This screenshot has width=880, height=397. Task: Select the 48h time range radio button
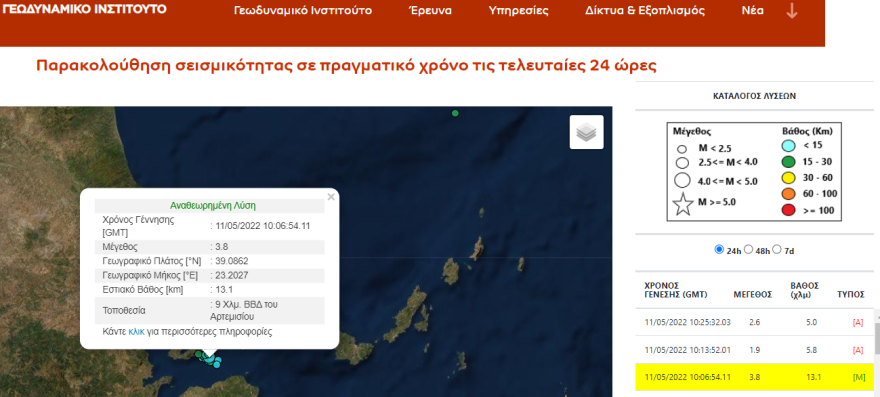tap(748, 249)
